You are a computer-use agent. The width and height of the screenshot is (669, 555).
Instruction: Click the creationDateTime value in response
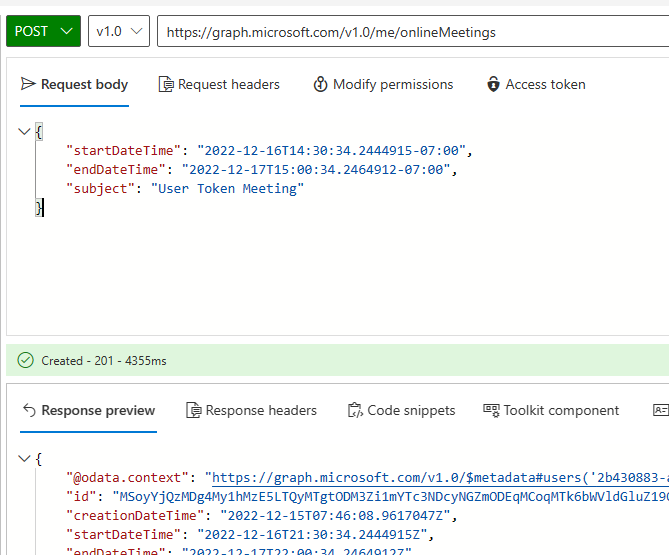(x=335, y=515)
